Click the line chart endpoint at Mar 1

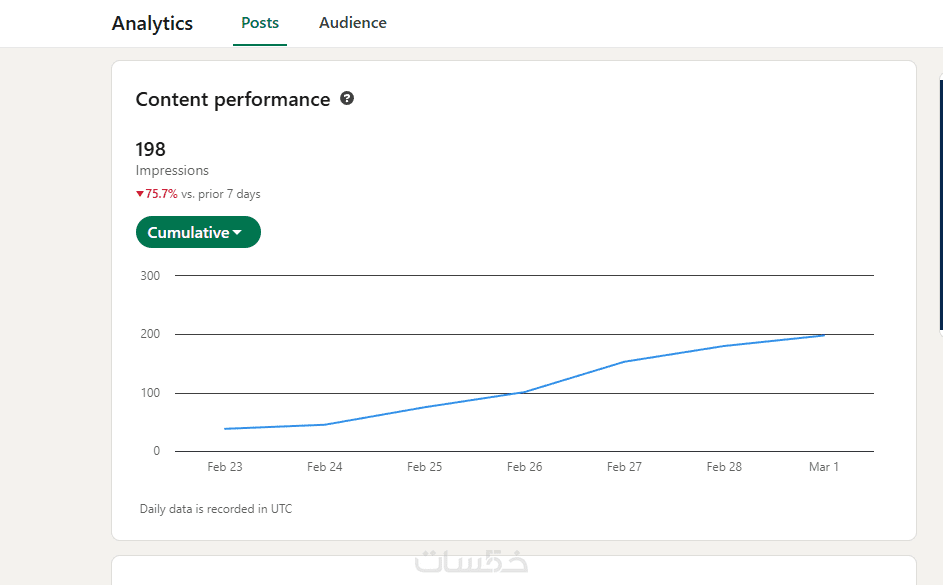824,335
